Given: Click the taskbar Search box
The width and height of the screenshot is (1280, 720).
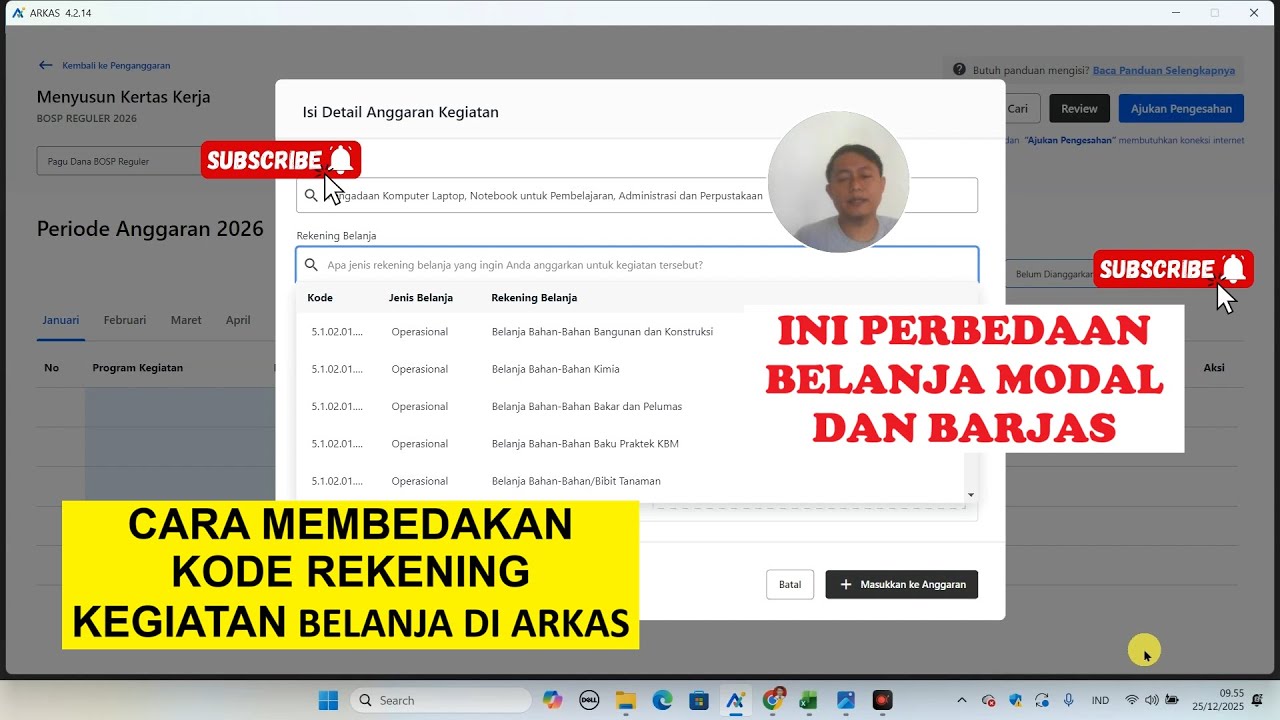Looking at the screenshot, I should pyautogui.click(x=441, y=700).
